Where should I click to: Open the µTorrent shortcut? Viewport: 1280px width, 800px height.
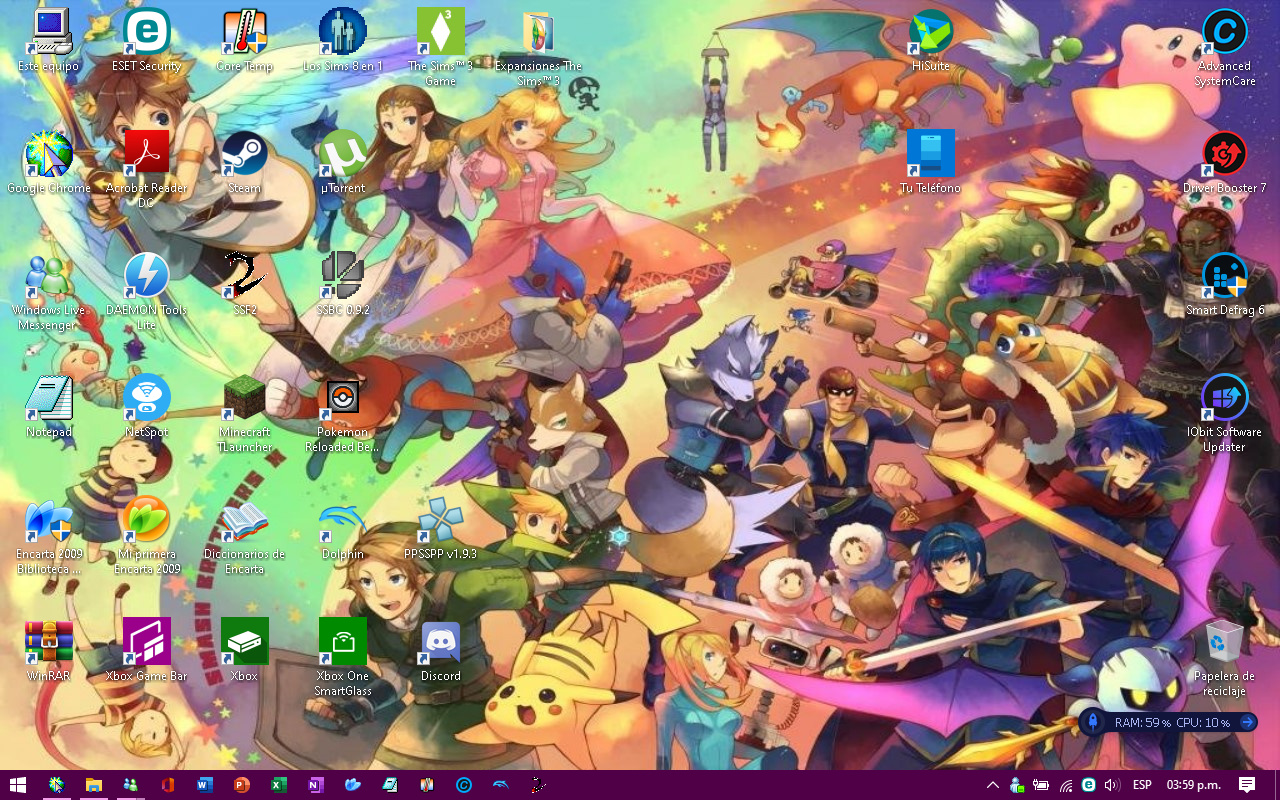[x=343, y=163]
